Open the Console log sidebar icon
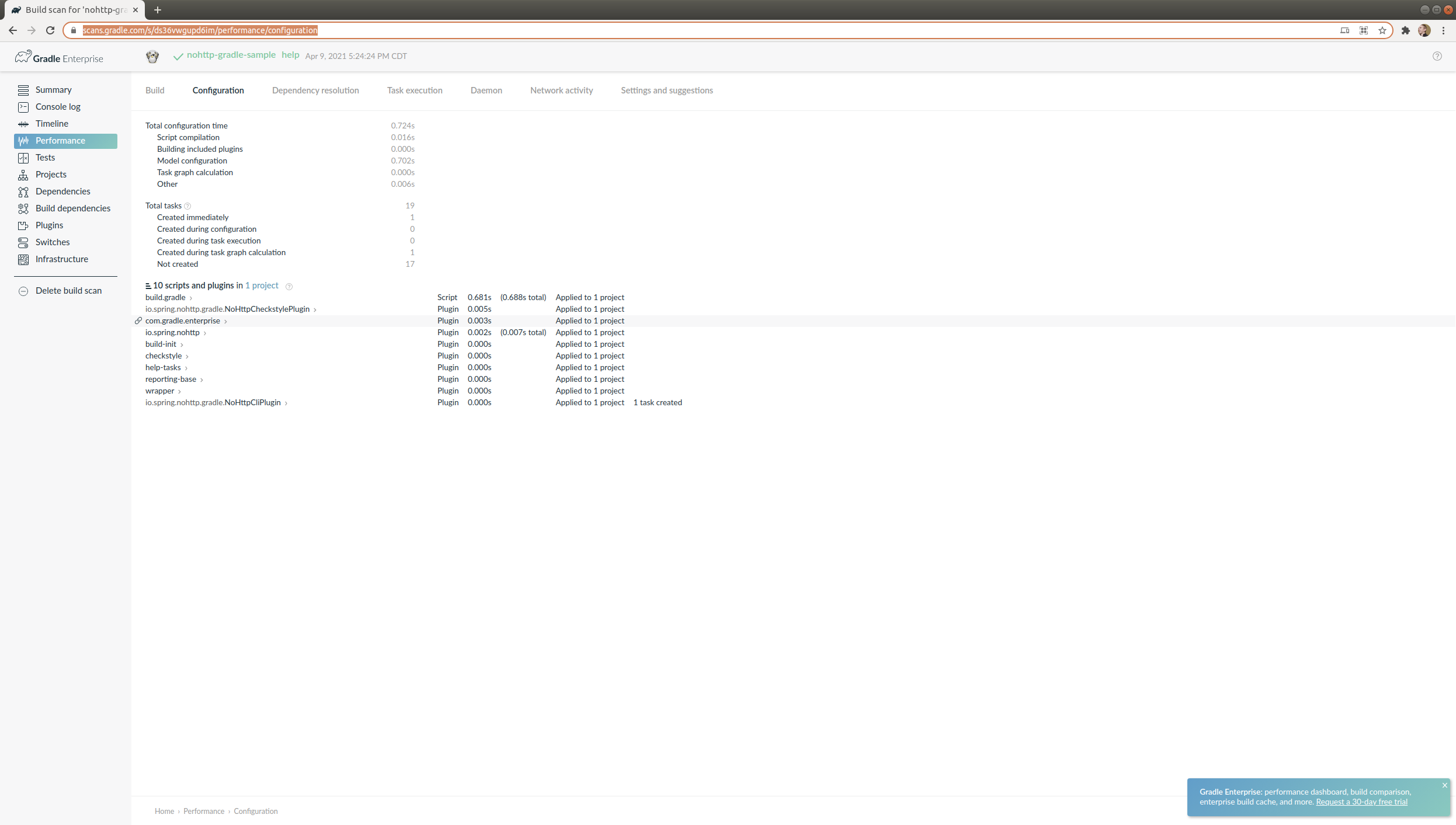Viewport: 1456px width, 825px height. 23,107
